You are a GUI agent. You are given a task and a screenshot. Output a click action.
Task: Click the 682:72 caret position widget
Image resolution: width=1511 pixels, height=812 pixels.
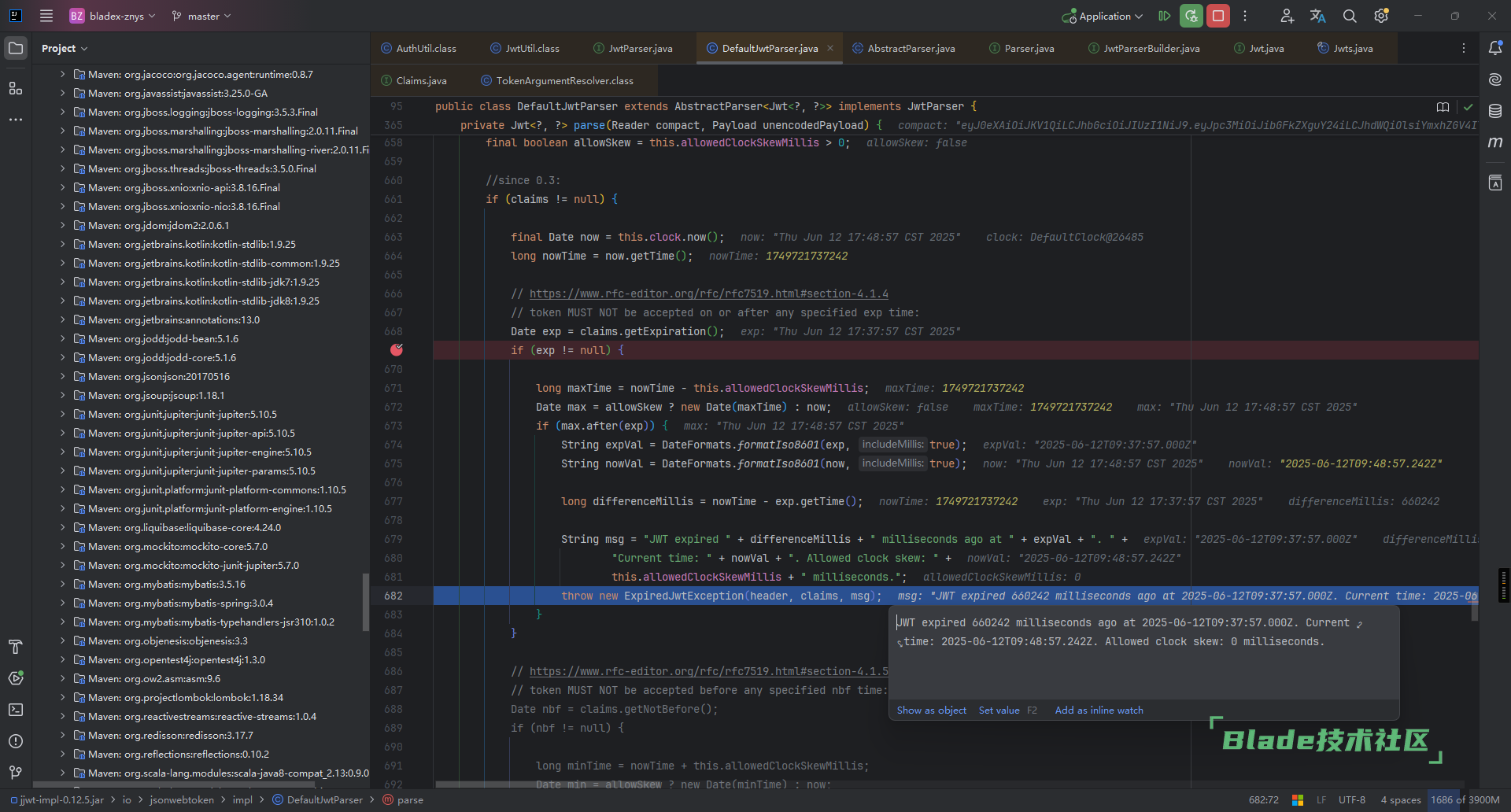click(x=1263, y=799)
